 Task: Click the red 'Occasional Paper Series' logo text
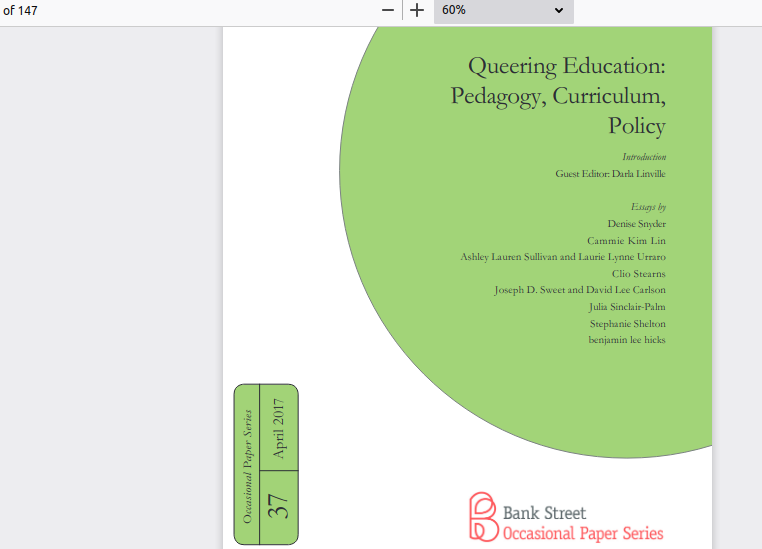583,533
